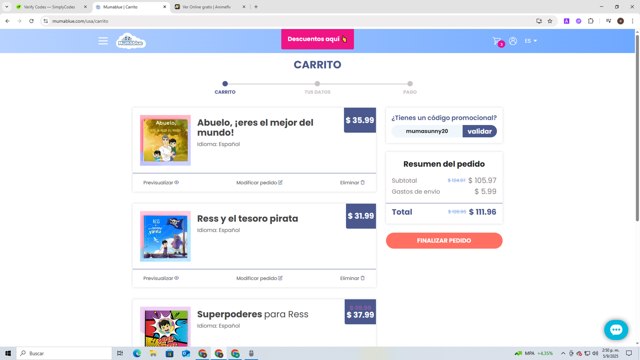Open the user account icon
The image size is (640, 360).
[x=513, y=41]
